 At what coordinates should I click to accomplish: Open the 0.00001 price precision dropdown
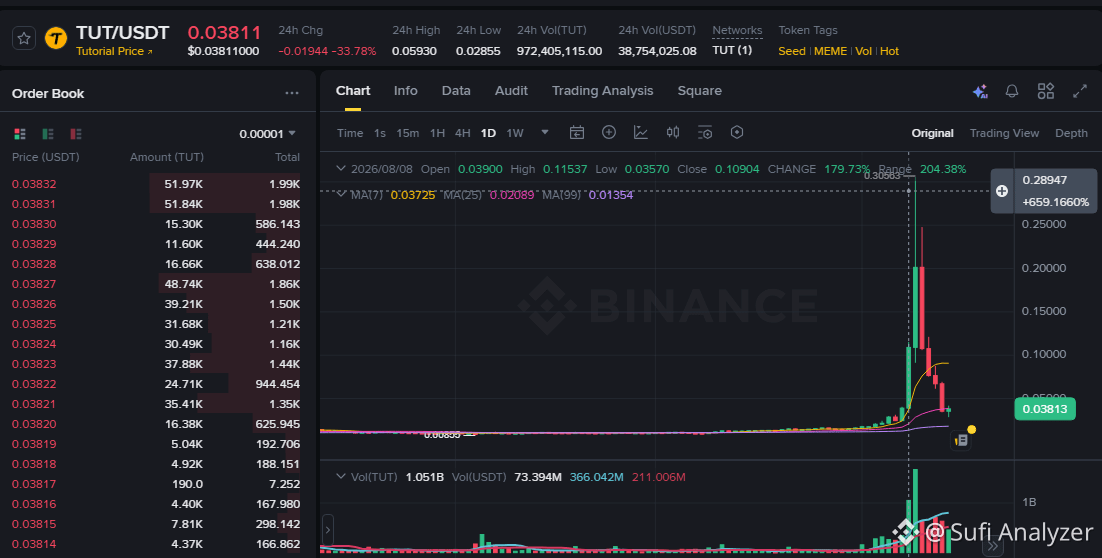coord(267,134)
